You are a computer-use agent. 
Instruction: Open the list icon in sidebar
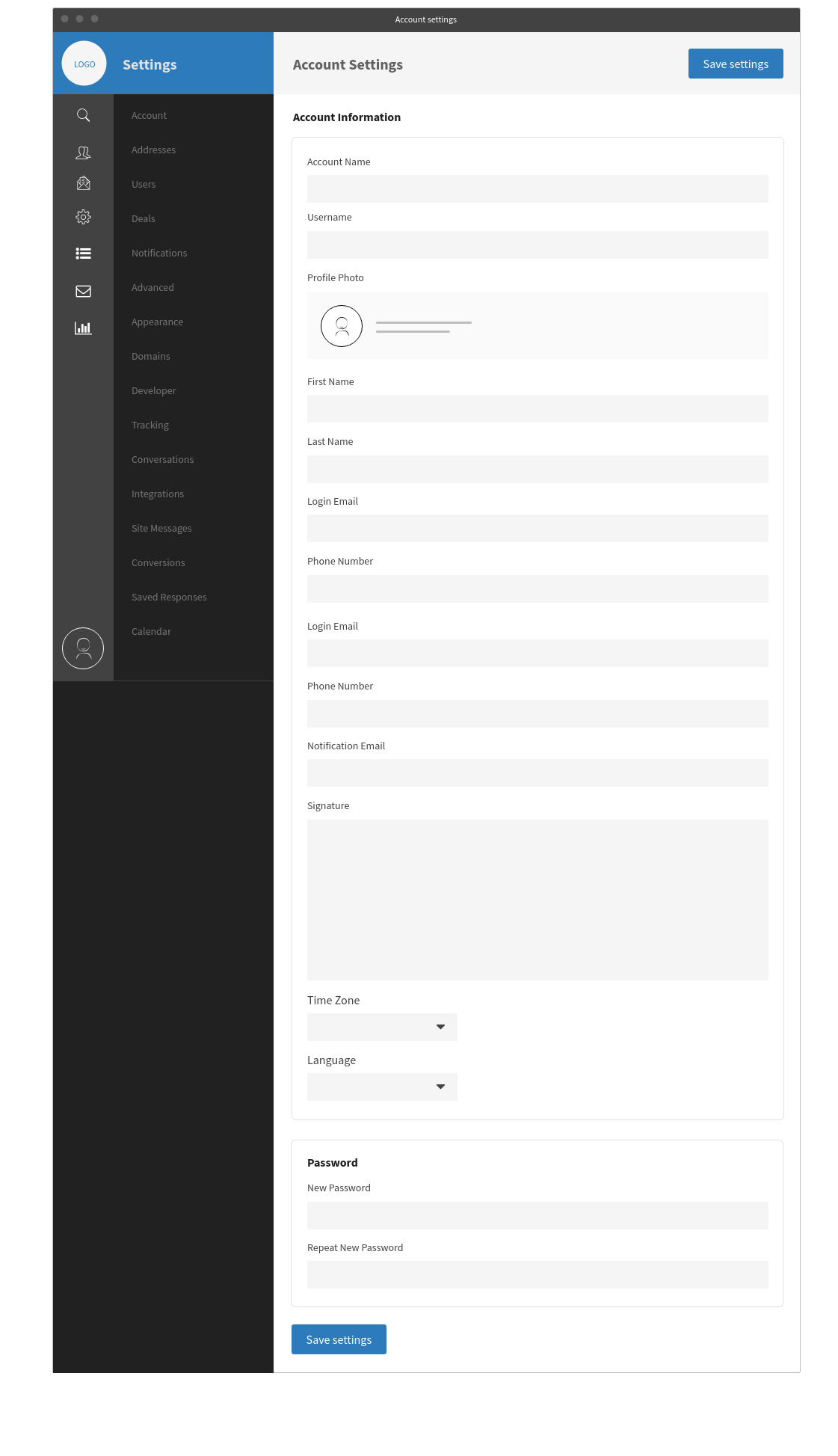click(83, 254)
